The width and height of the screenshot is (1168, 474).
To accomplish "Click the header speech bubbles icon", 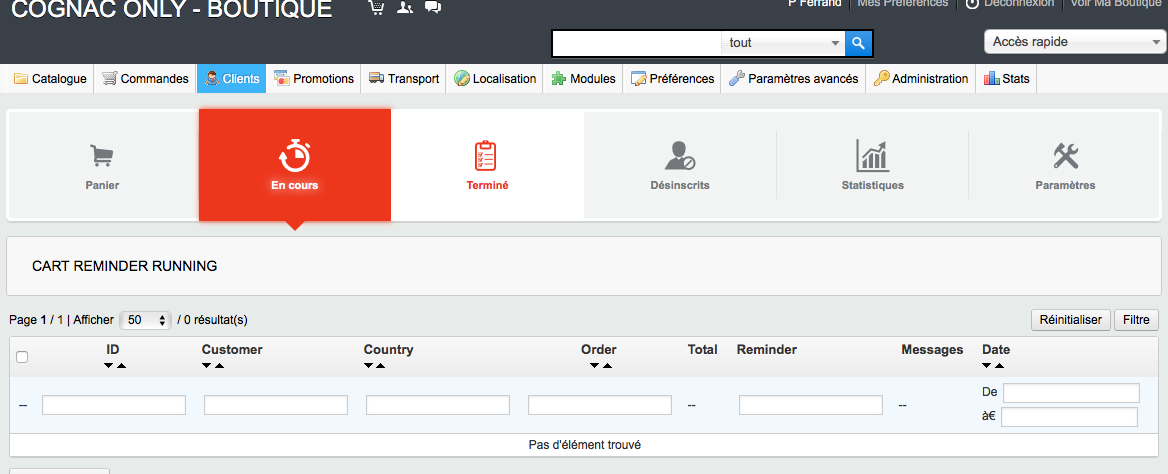I will tap(433, 7).
